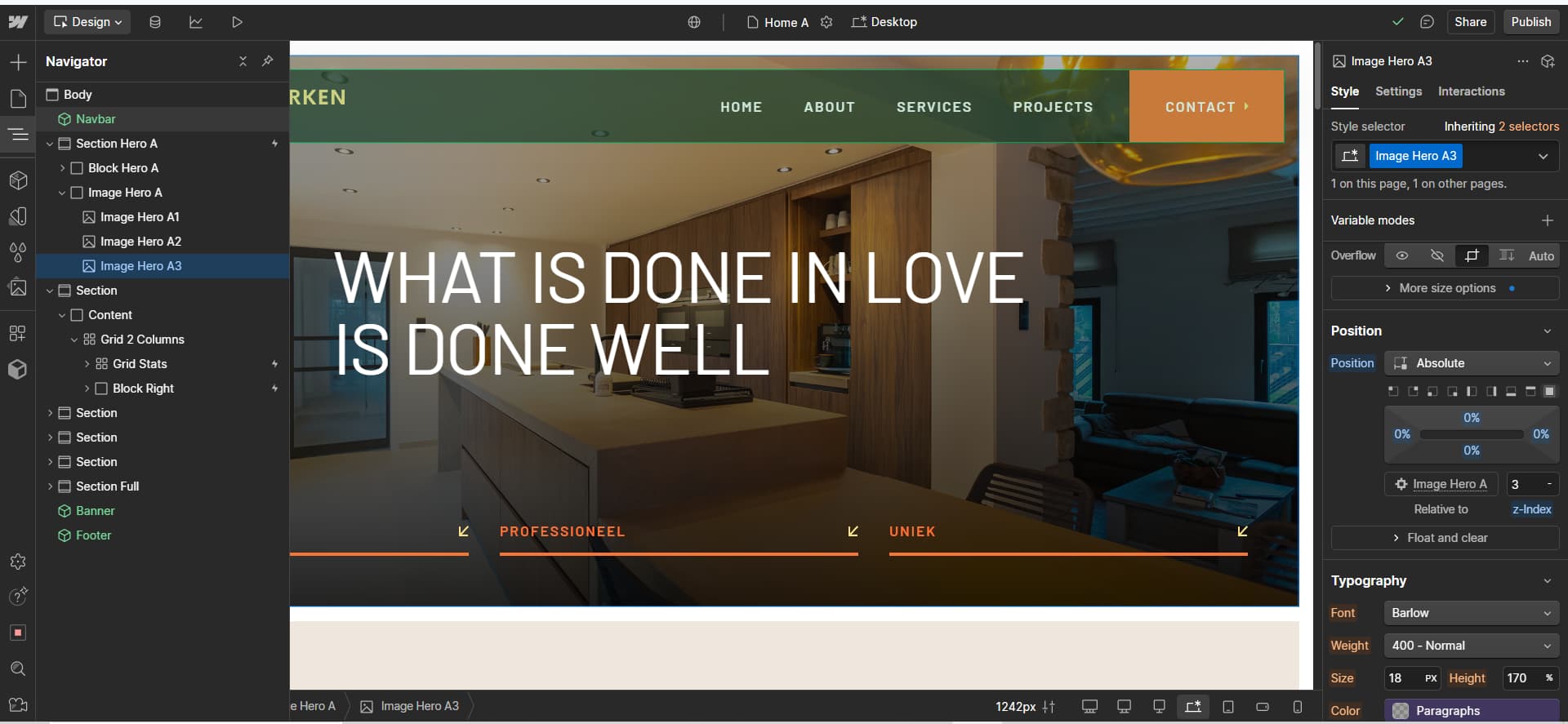Expand the Block Right row
This screenshot has width=1568, height=724.
[x=87, y=389]
